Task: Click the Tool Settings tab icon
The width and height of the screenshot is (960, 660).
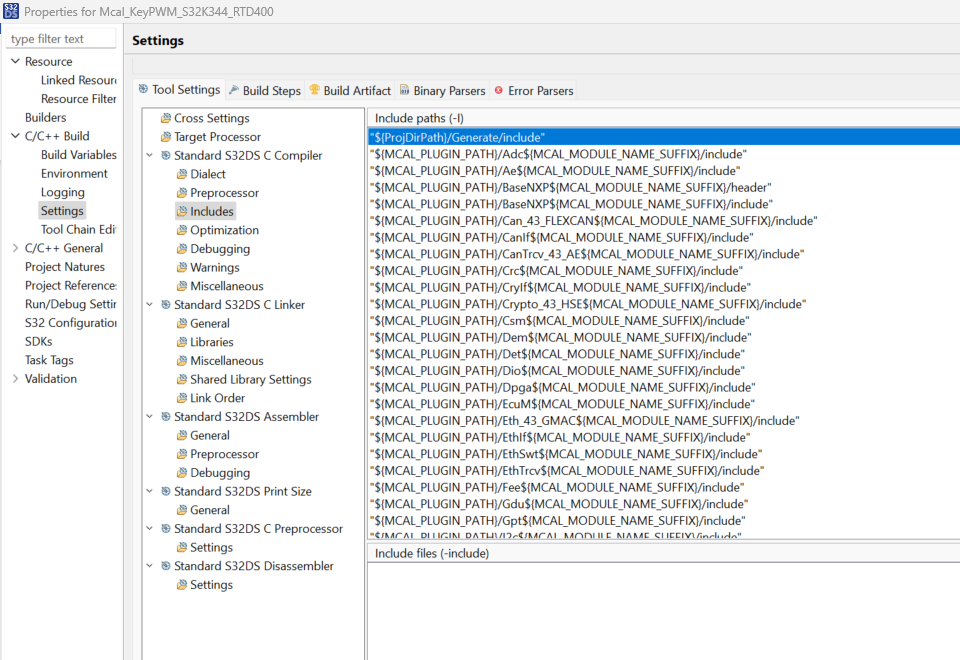Action: (143, 89)
